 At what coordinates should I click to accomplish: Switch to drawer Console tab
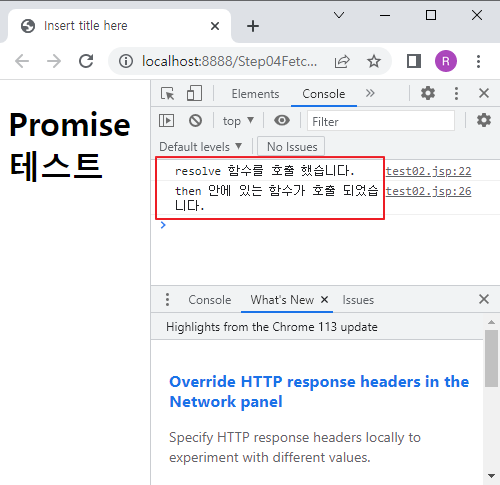[x=210, y=300]
